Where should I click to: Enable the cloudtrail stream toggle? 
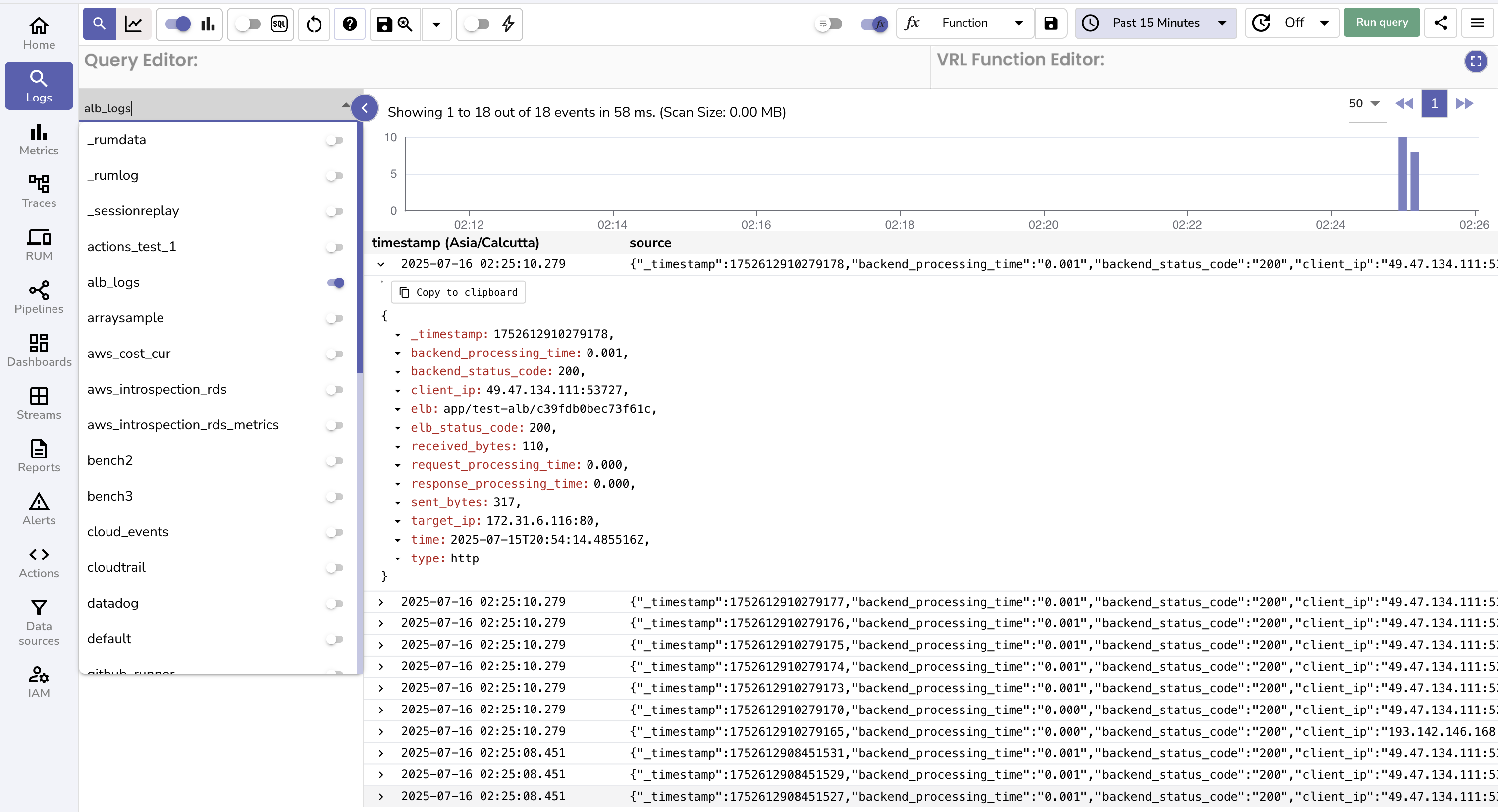point(335,567)
